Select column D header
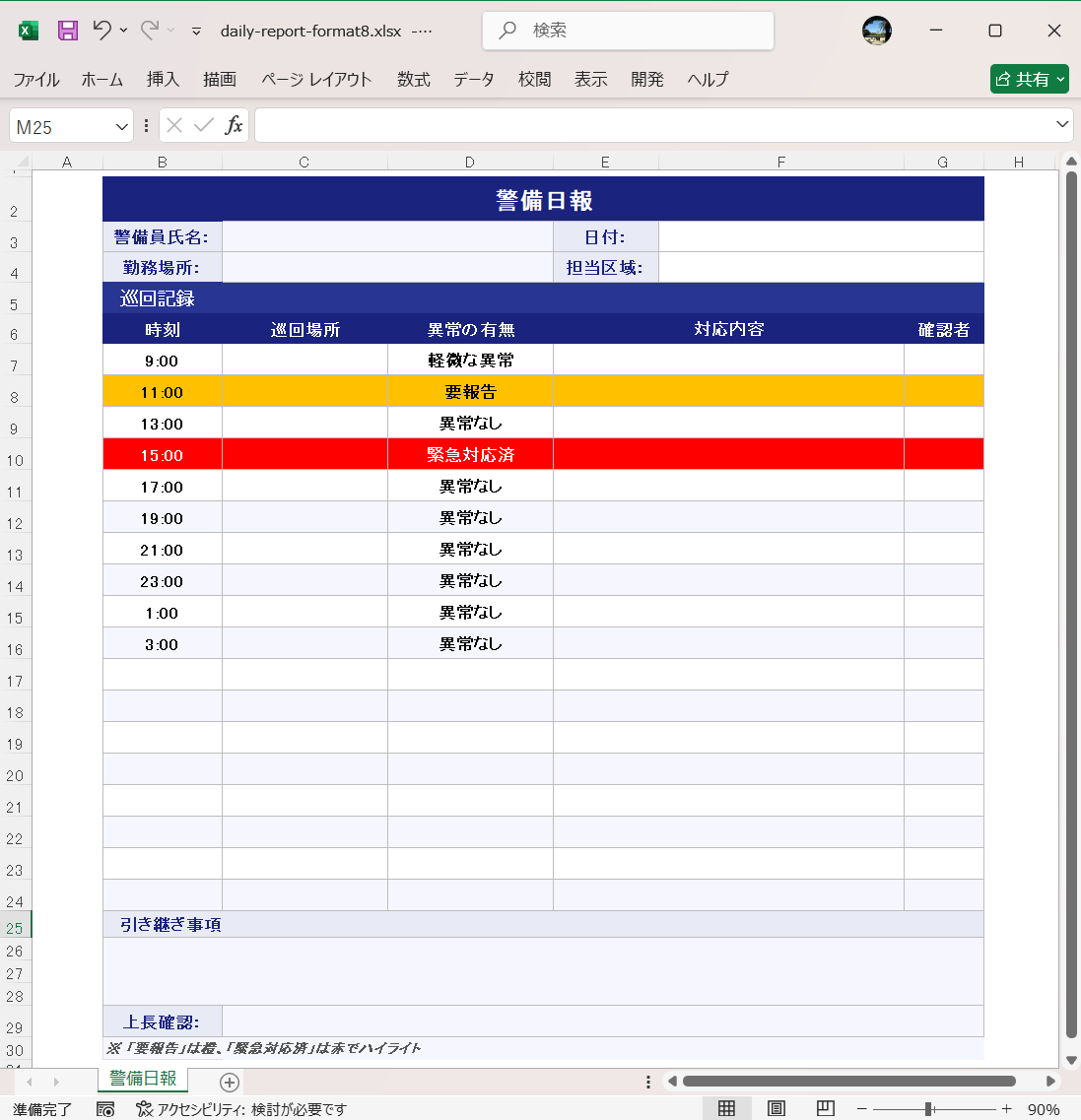Screen dimensions: 1081x1120 click(470, 163)
